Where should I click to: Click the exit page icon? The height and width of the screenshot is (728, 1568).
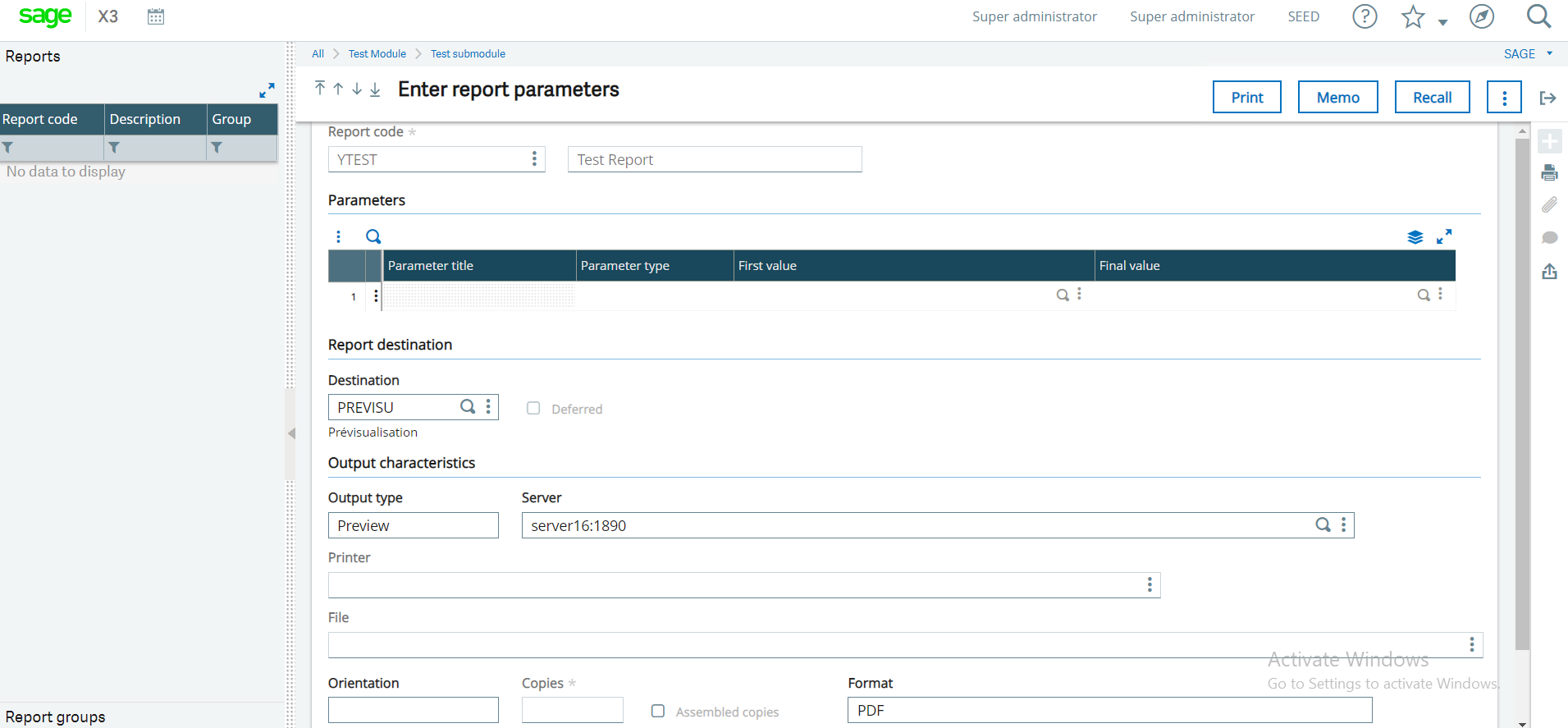click(x=1548, y=98)
